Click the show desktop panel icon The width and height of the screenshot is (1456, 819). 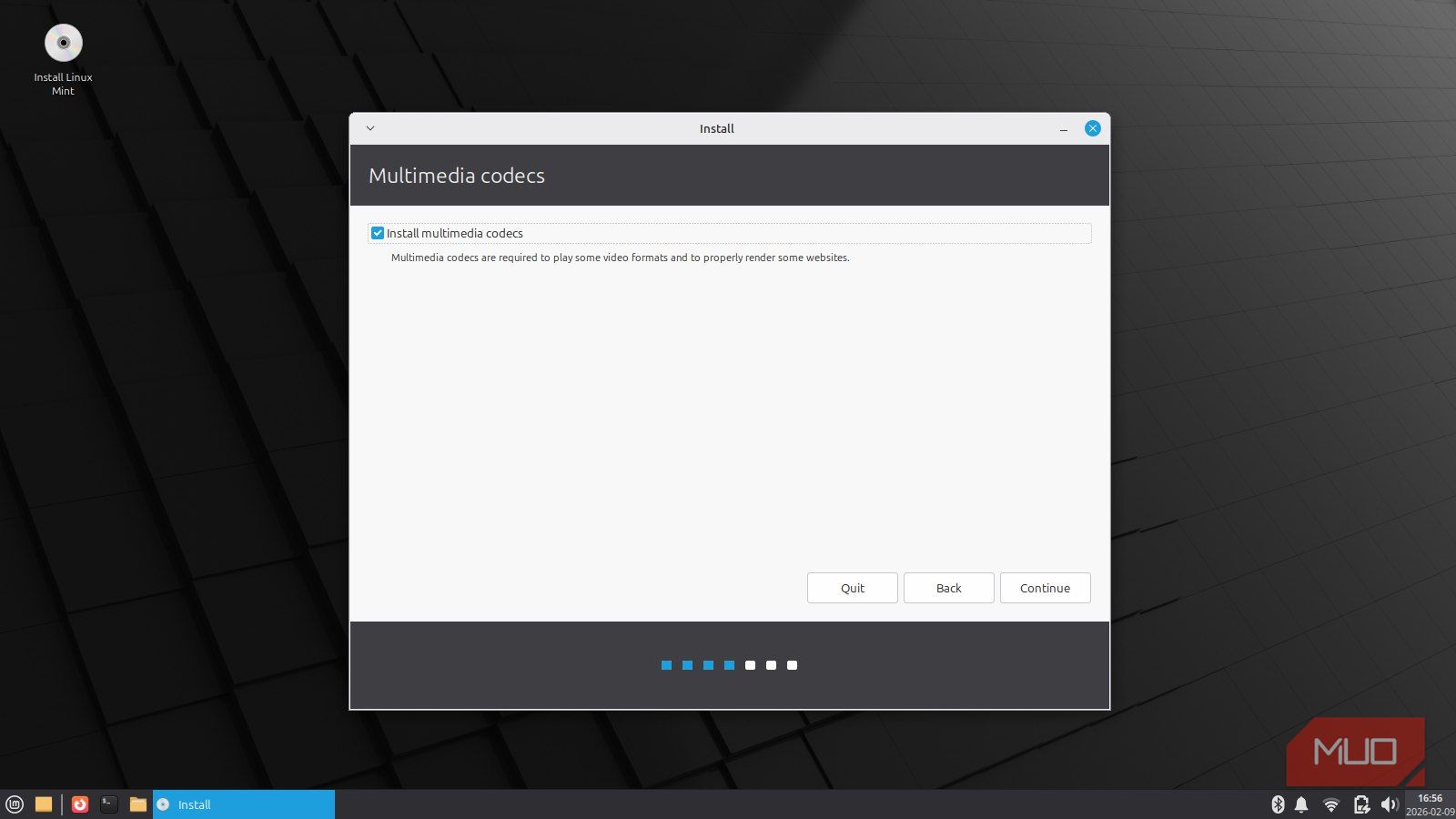point(44,804)
